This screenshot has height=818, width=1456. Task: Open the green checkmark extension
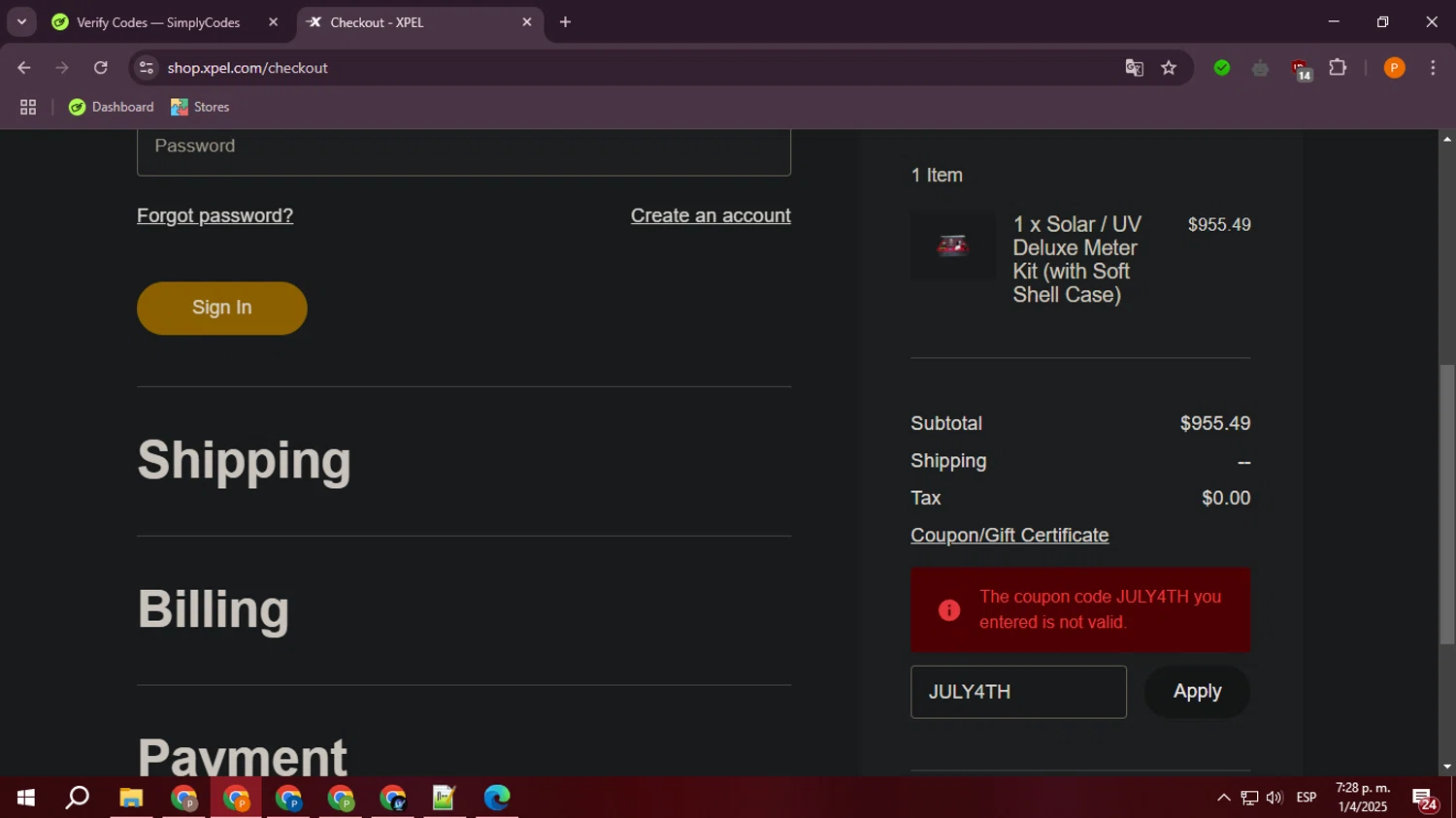click(x=1222, y=68)
